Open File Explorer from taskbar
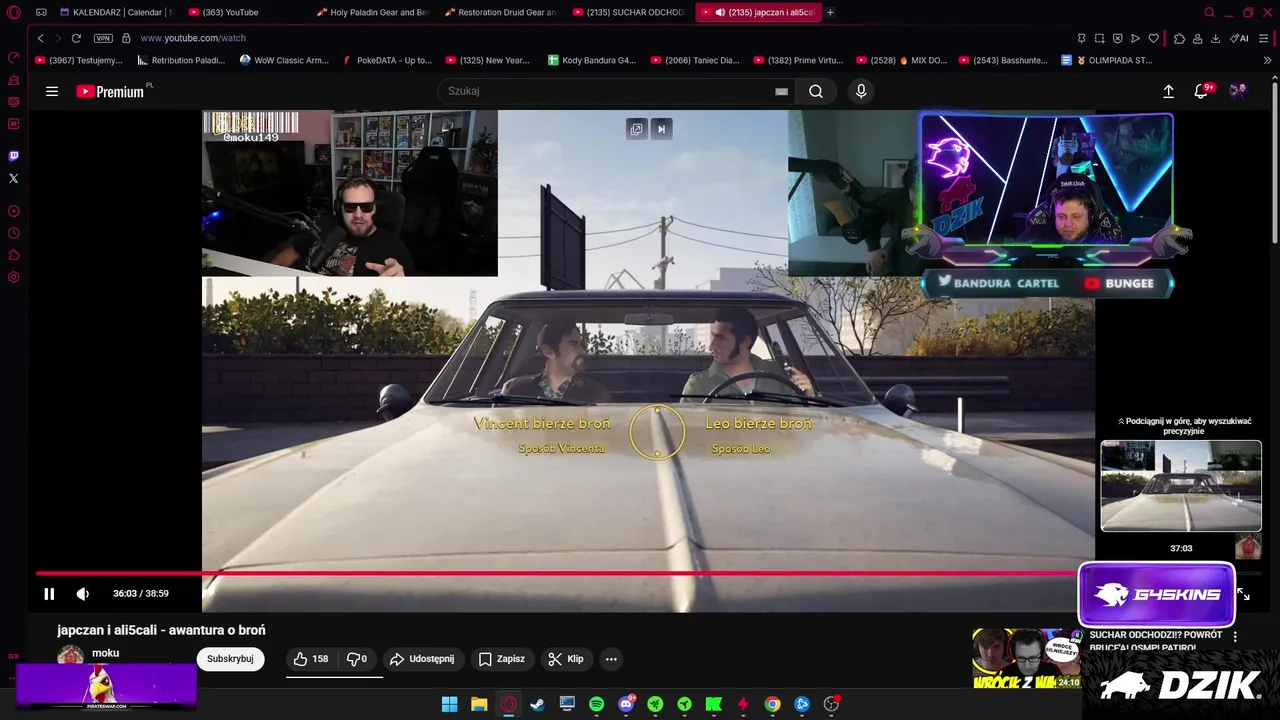 point(479,704)
